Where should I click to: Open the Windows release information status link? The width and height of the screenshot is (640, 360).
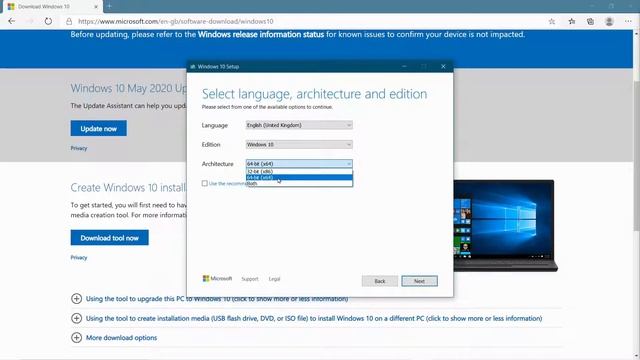tap(261, 35)
